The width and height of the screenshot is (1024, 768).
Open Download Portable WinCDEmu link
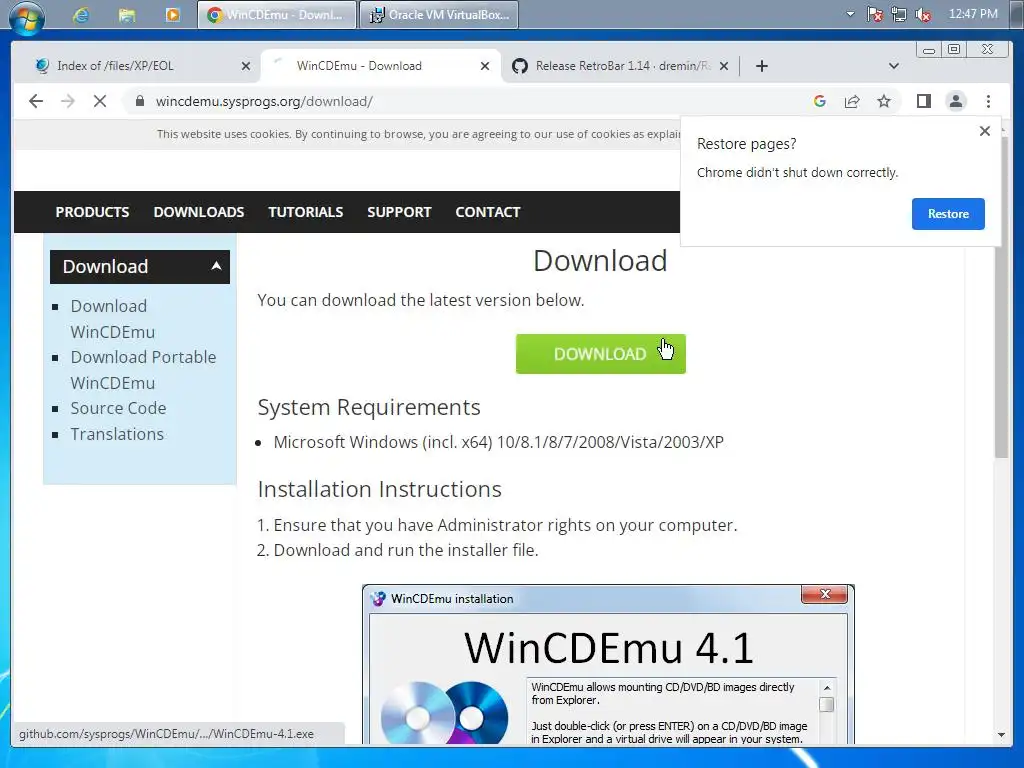(x=143, y=370)
